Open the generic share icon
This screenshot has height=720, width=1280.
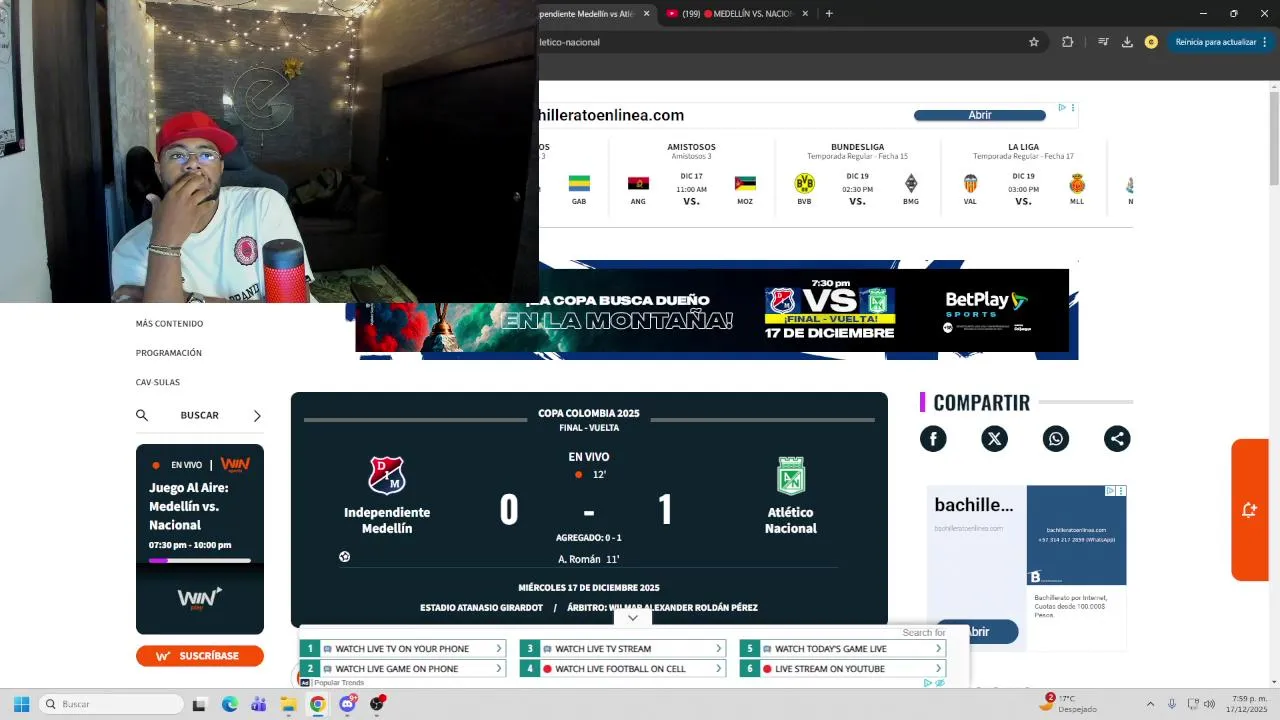(1117, 439)
